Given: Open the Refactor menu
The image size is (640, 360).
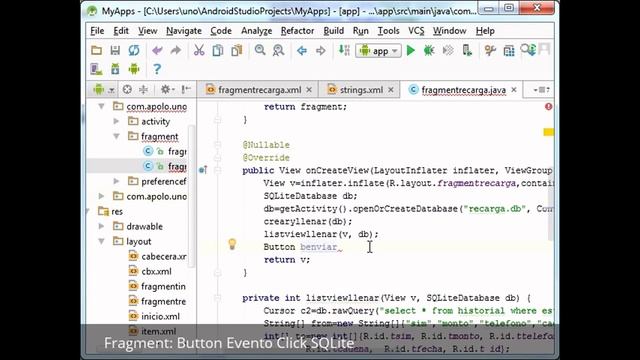Looking at the screenshot, I should [297, 31].
